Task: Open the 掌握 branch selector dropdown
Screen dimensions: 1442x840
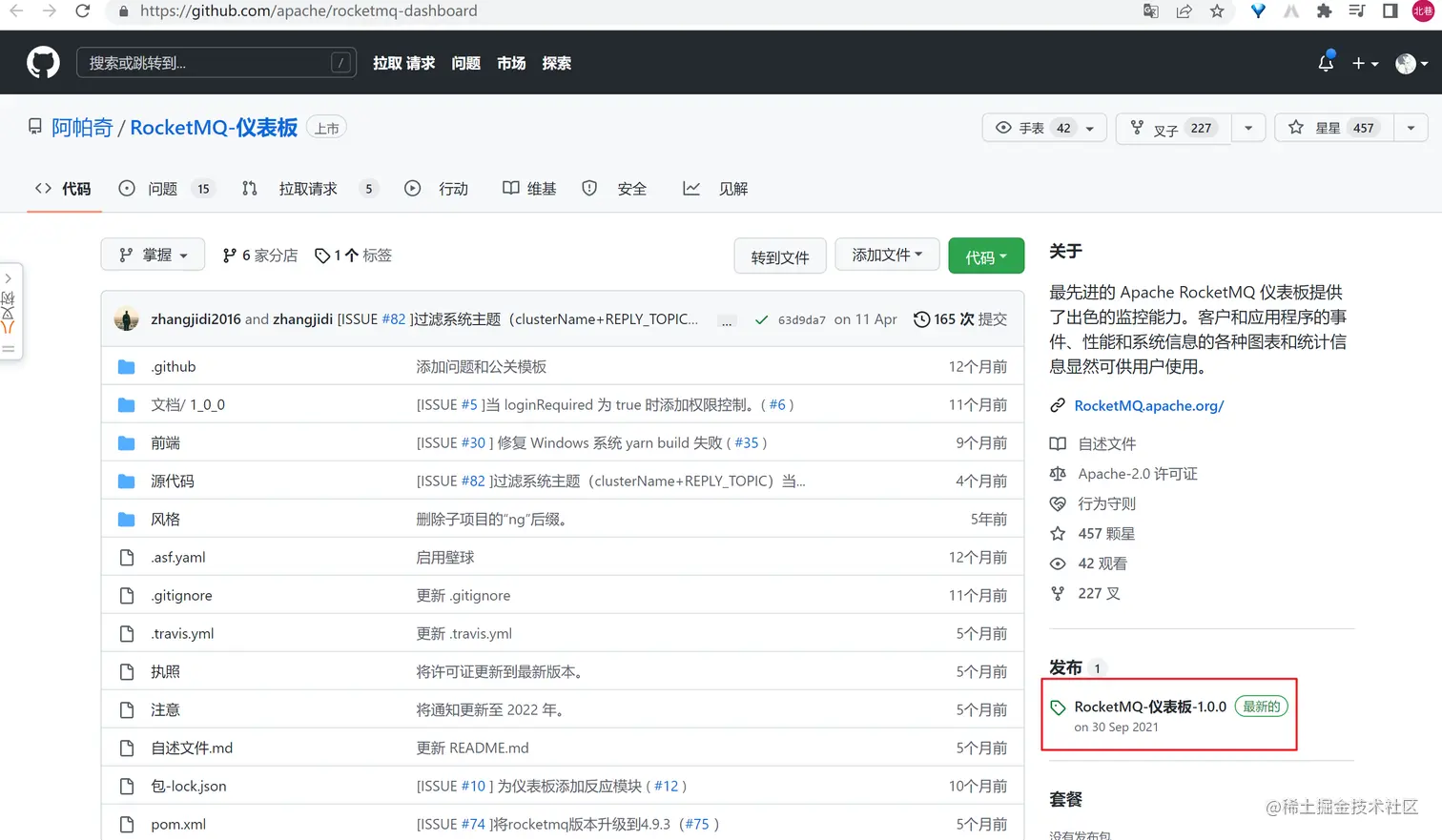Action: pos(153,255)
